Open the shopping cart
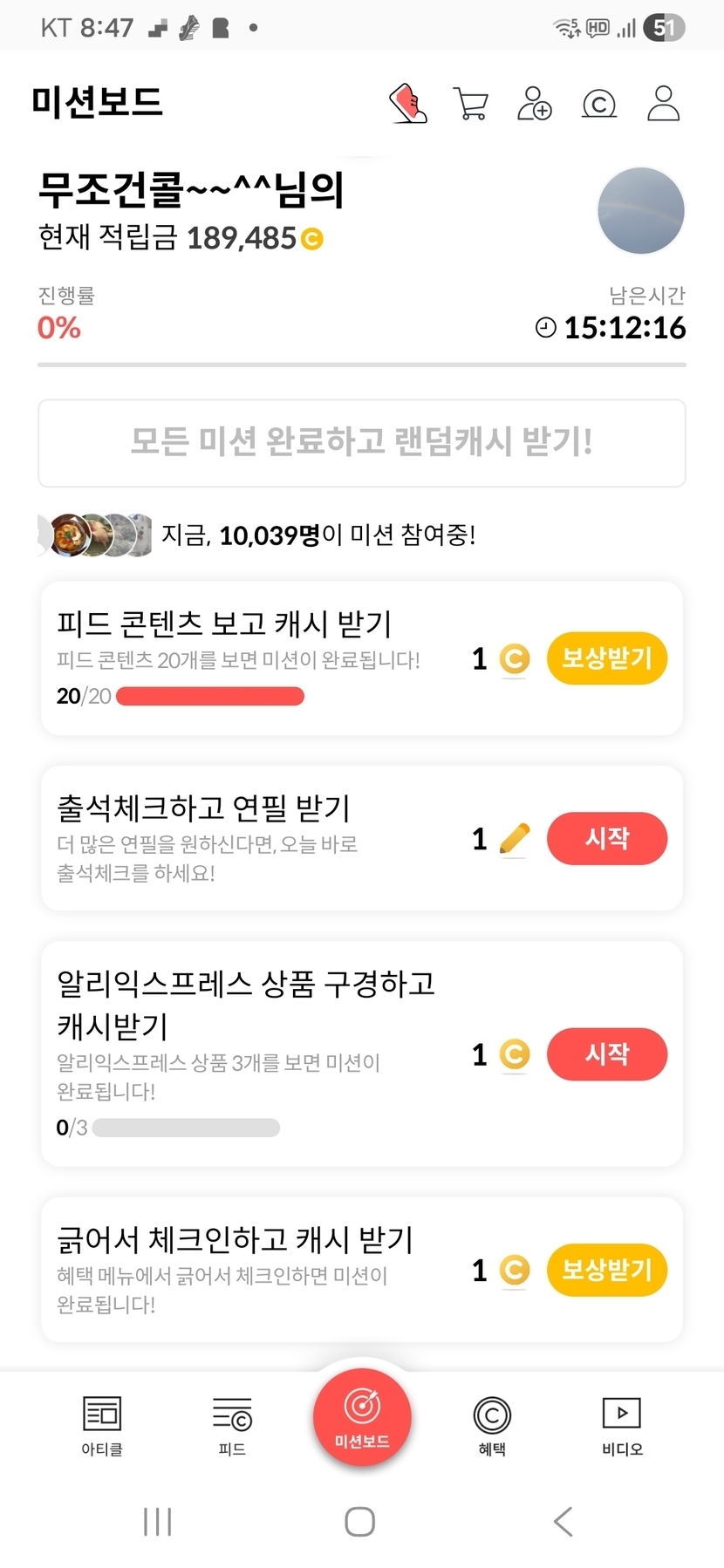The height and width of the screenshot is (1568, 724). coord(471,104)
